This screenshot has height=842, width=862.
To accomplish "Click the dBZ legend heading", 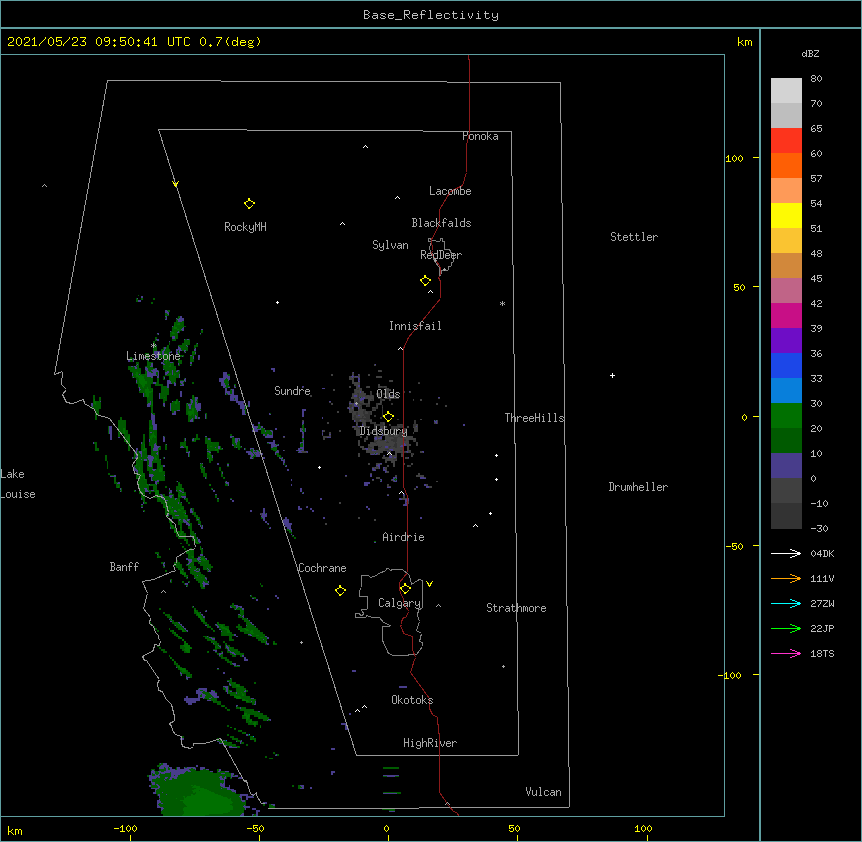I will [810, 54].
